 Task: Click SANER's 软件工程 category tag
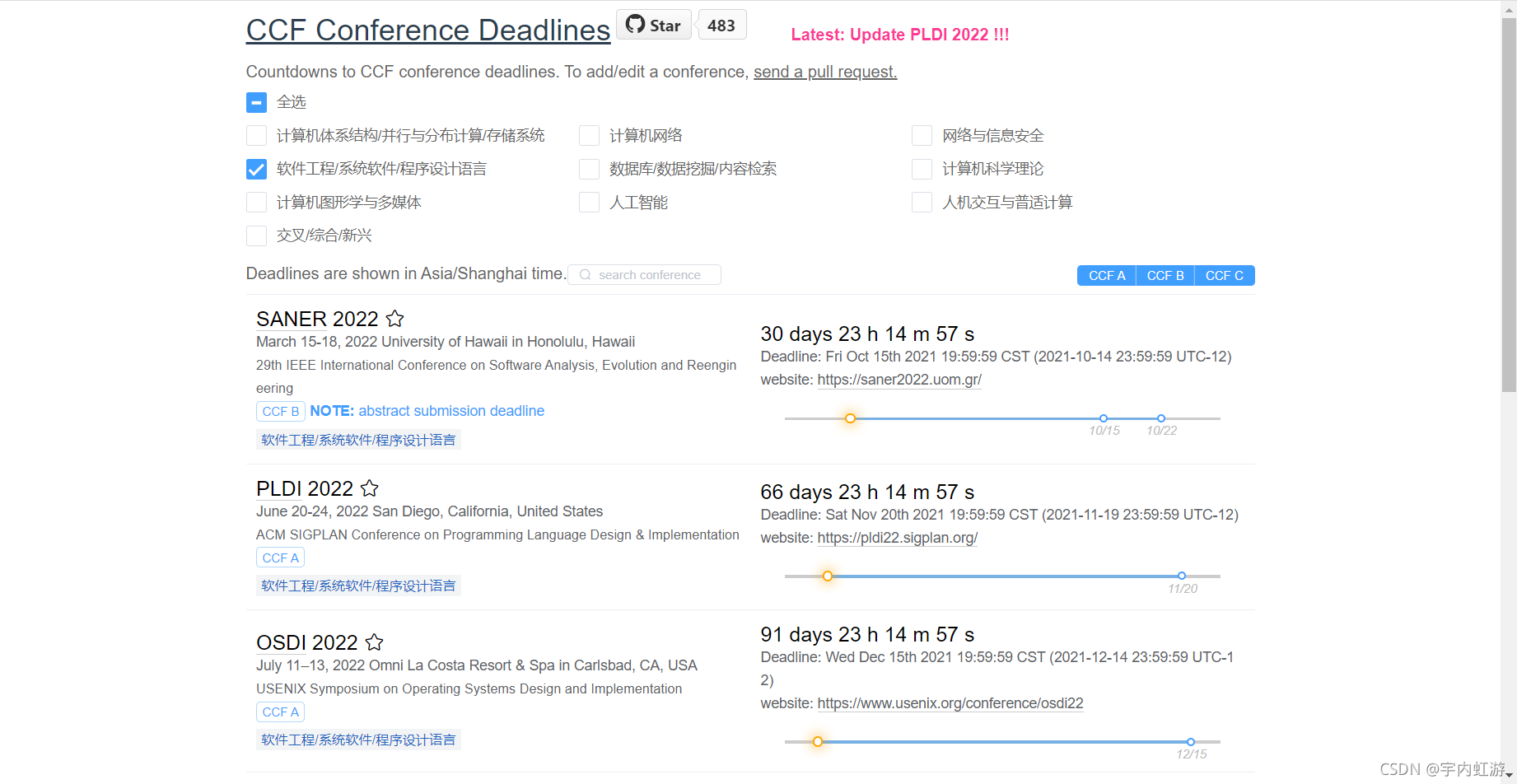[x=358, y=440]
